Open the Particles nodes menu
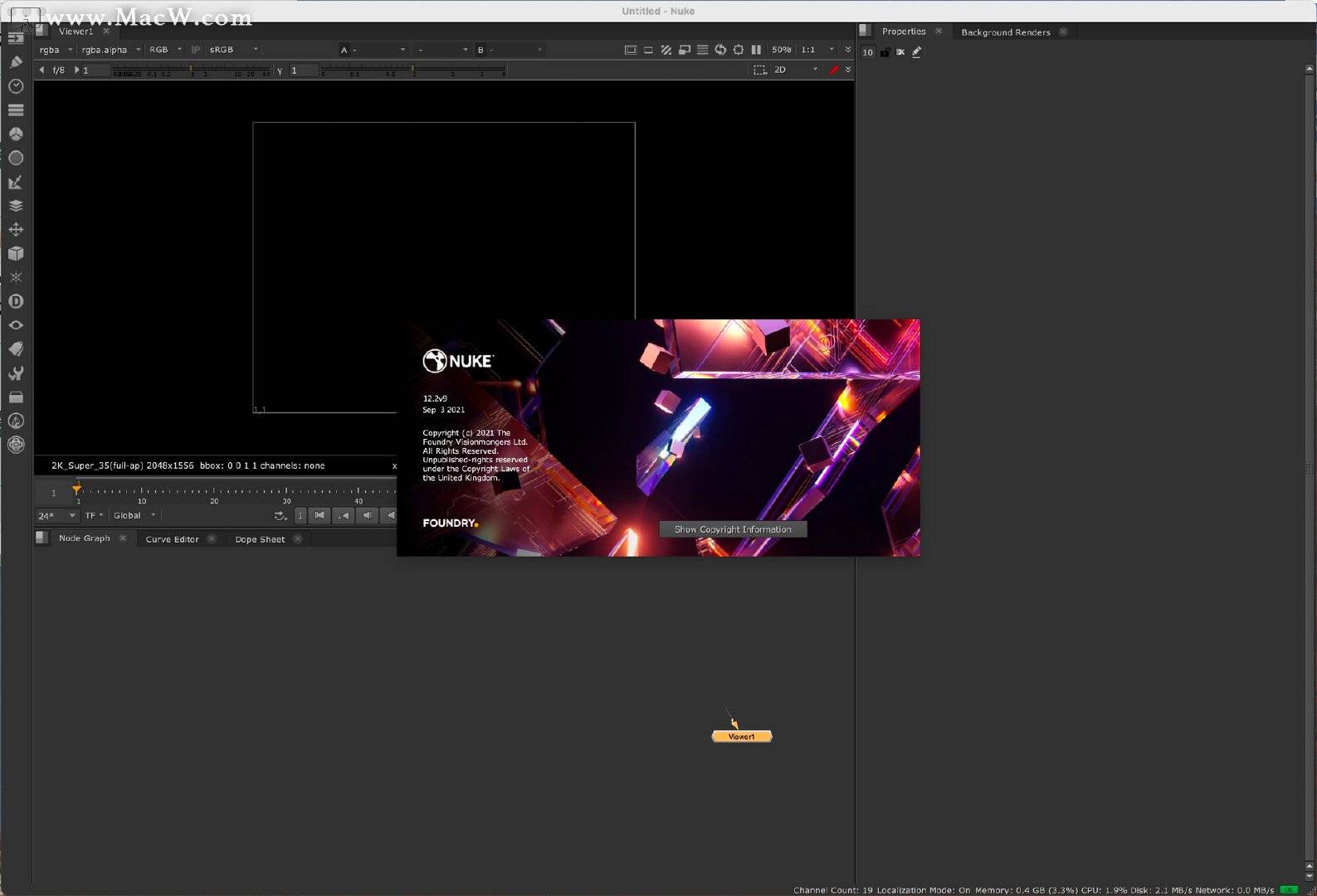Screen dimensions: 1317x896 point(16,277)
